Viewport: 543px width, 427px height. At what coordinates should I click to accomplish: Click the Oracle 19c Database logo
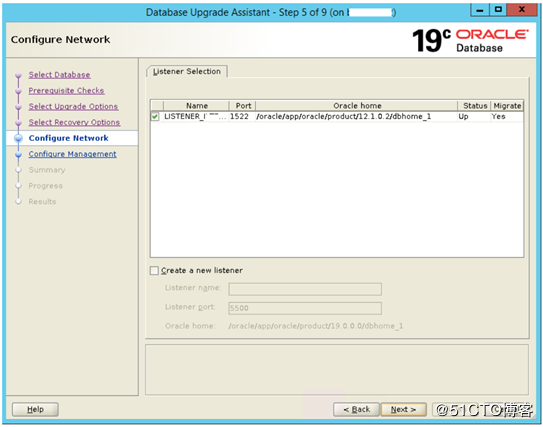[x=470, y=41]
